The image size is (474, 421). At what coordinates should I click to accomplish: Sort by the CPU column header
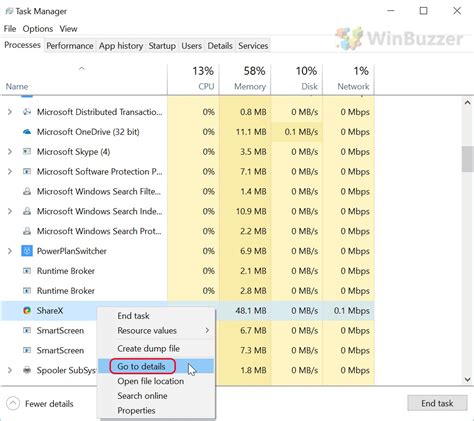pos(193,79)
